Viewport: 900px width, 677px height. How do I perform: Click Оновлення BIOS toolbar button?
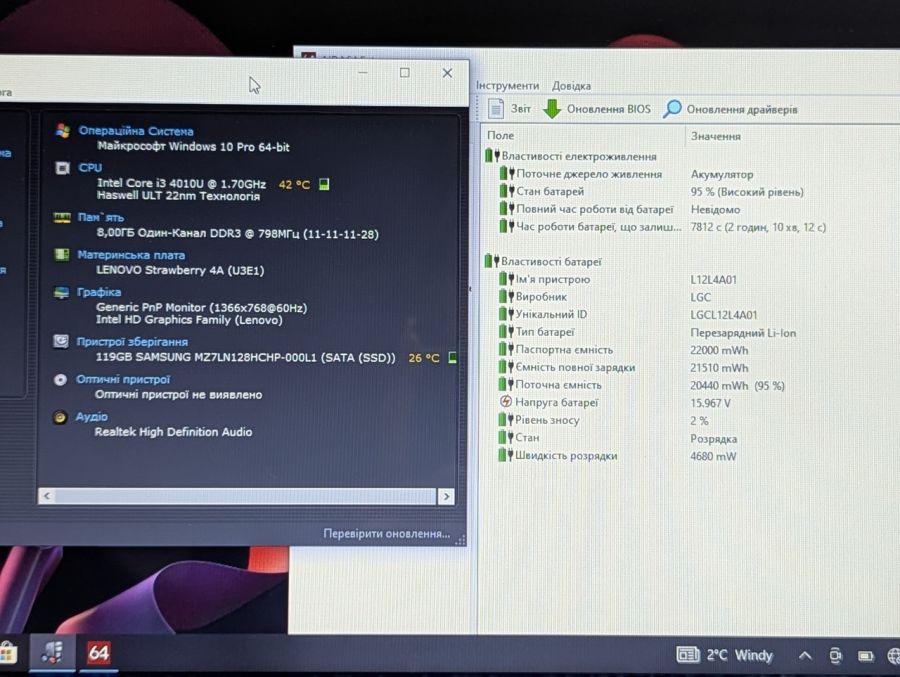596,109
